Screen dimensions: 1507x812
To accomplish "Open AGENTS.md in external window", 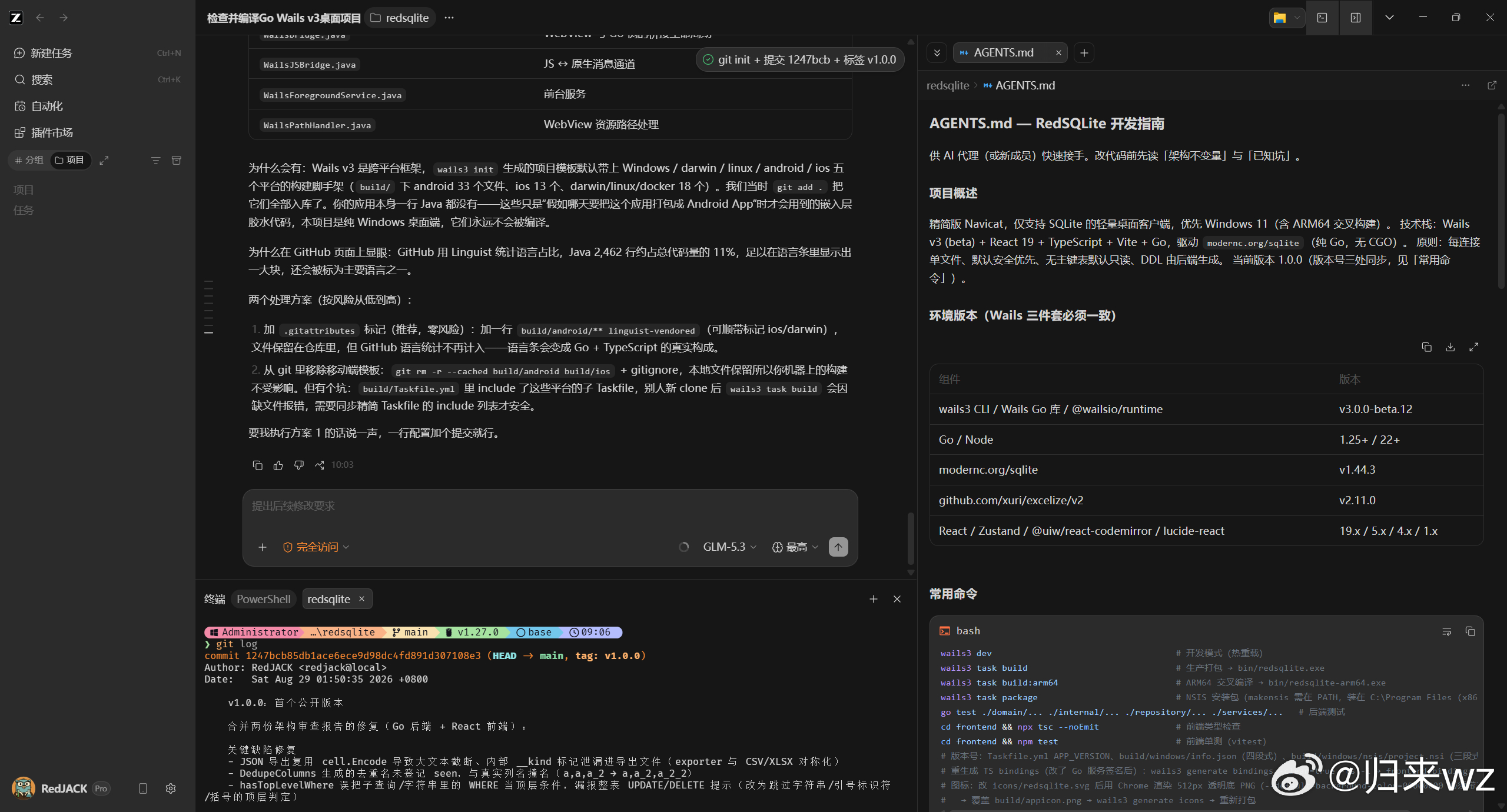I will coord(1492,86).
